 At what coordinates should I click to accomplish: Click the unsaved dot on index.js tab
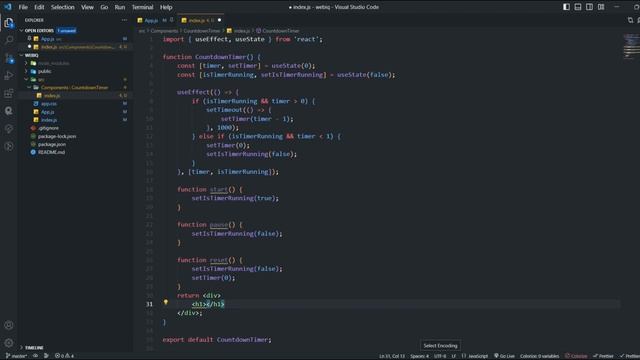pos(220,20)
